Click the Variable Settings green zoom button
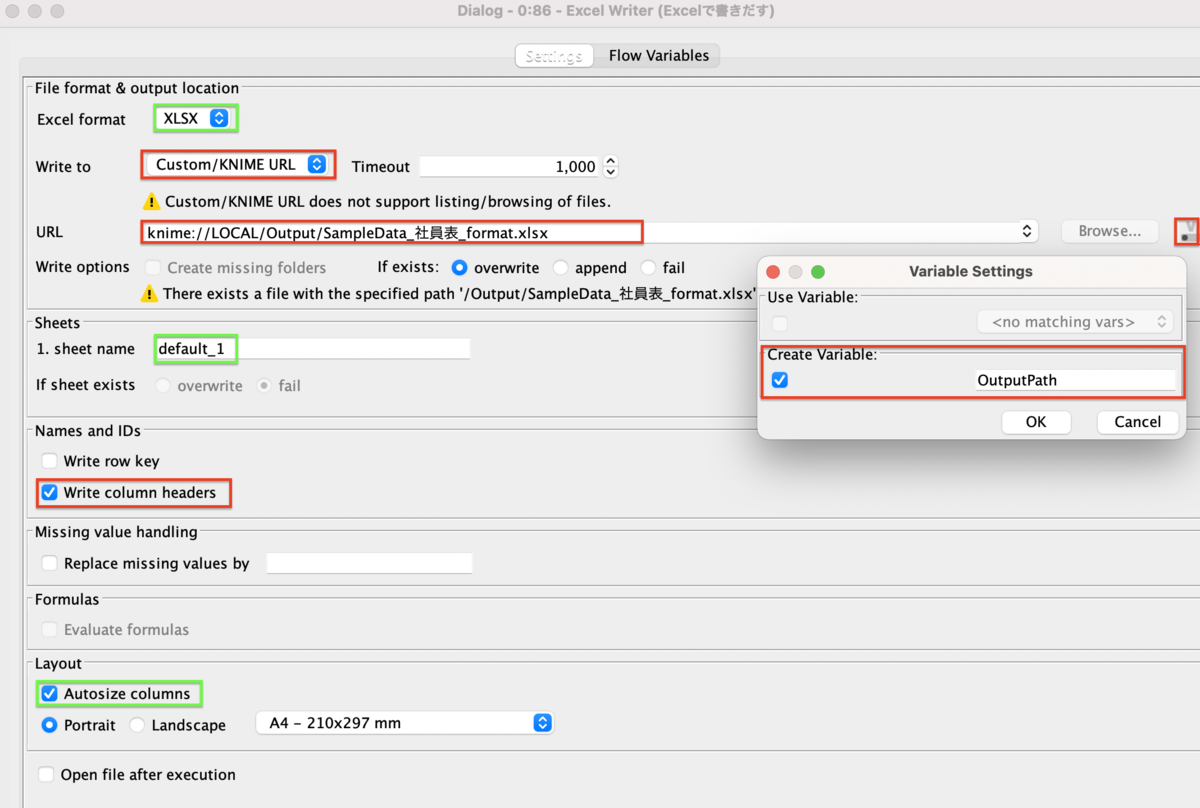 [818, 272]
